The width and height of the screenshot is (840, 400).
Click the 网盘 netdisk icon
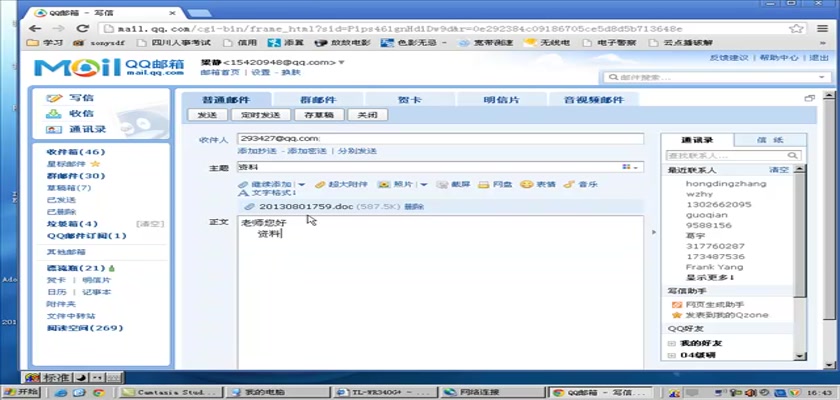pos(484,184)
